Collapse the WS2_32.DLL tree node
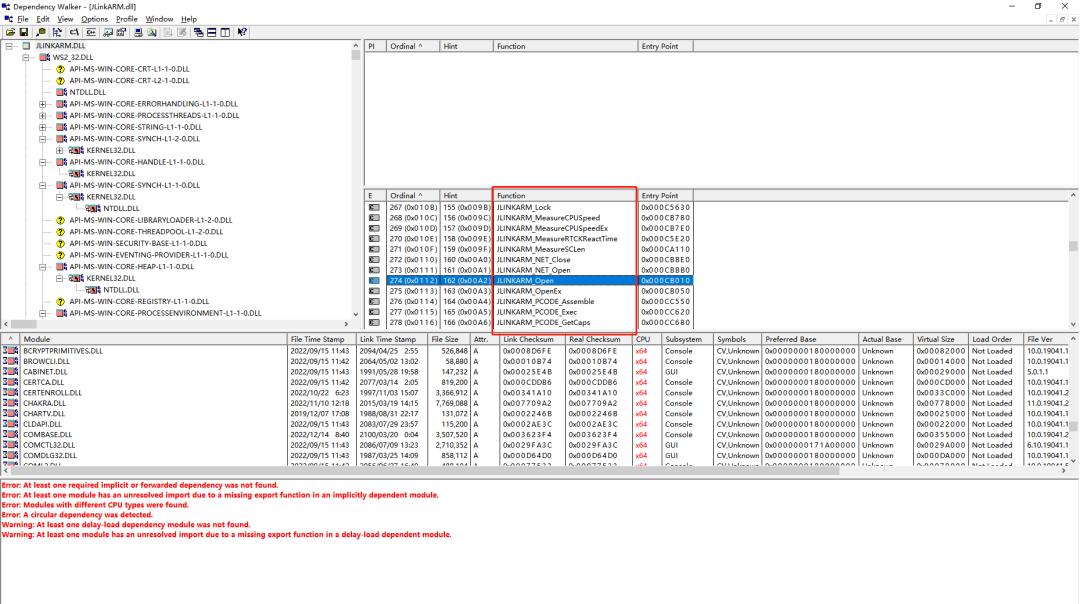The height and width of the screenshot is (604, 1080). (x=26, y=58)
